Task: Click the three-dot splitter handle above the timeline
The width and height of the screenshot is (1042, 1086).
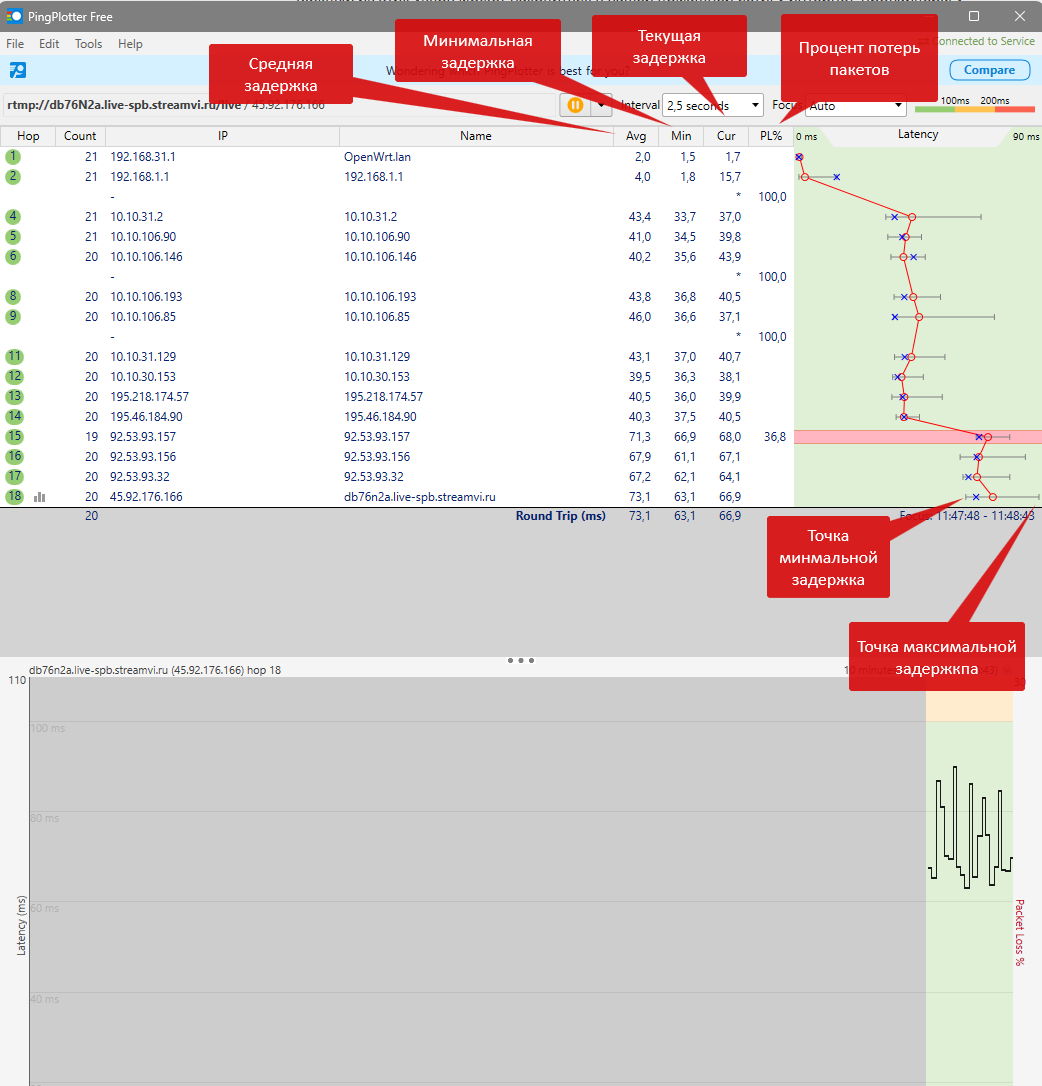Action: 521,660
